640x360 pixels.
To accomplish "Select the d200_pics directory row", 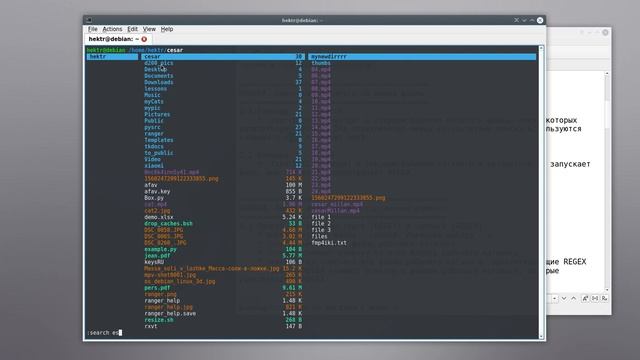I will point(222,63).
